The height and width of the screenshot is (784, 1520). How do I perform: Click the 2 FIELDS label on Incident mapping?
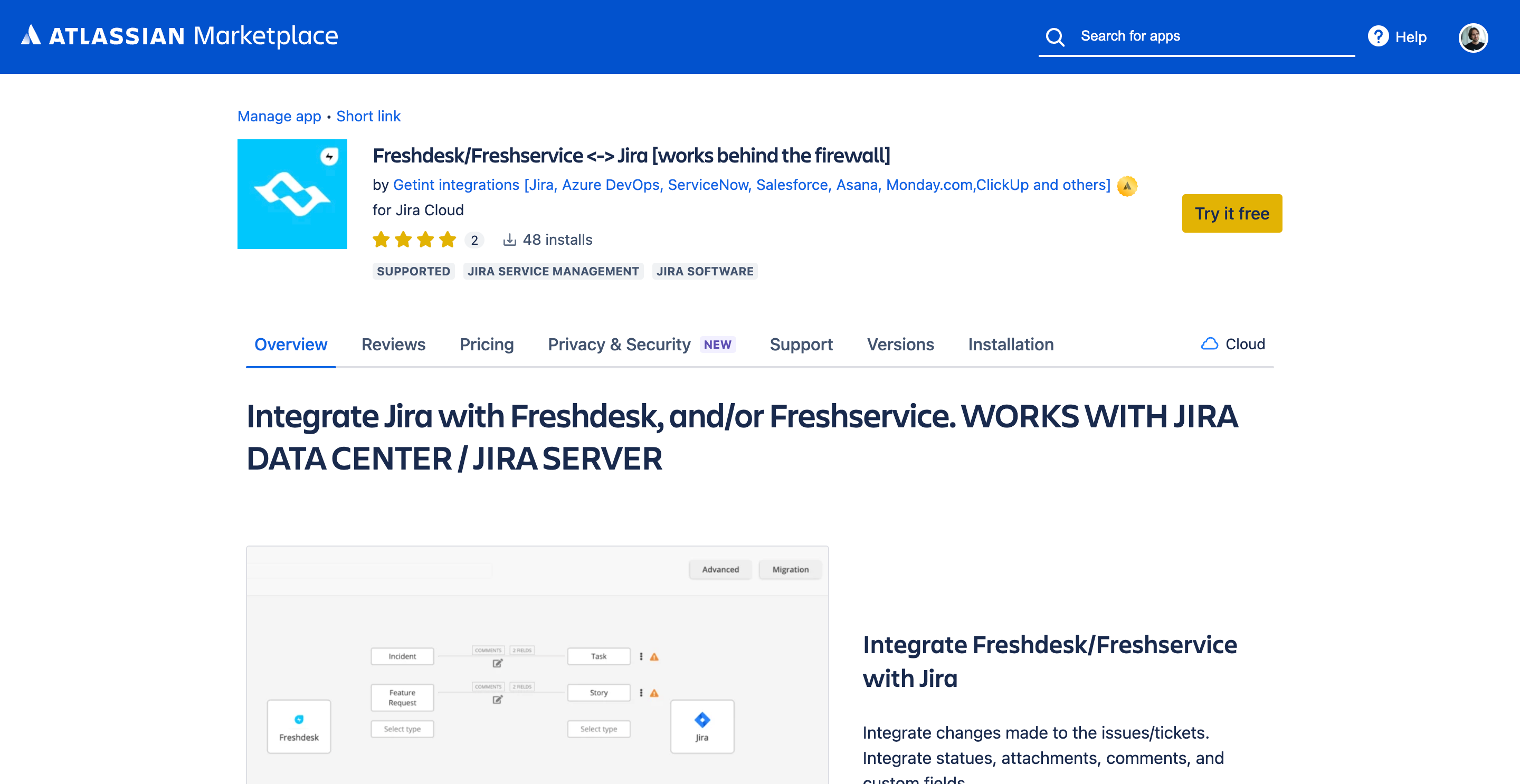tap(522, 650)
